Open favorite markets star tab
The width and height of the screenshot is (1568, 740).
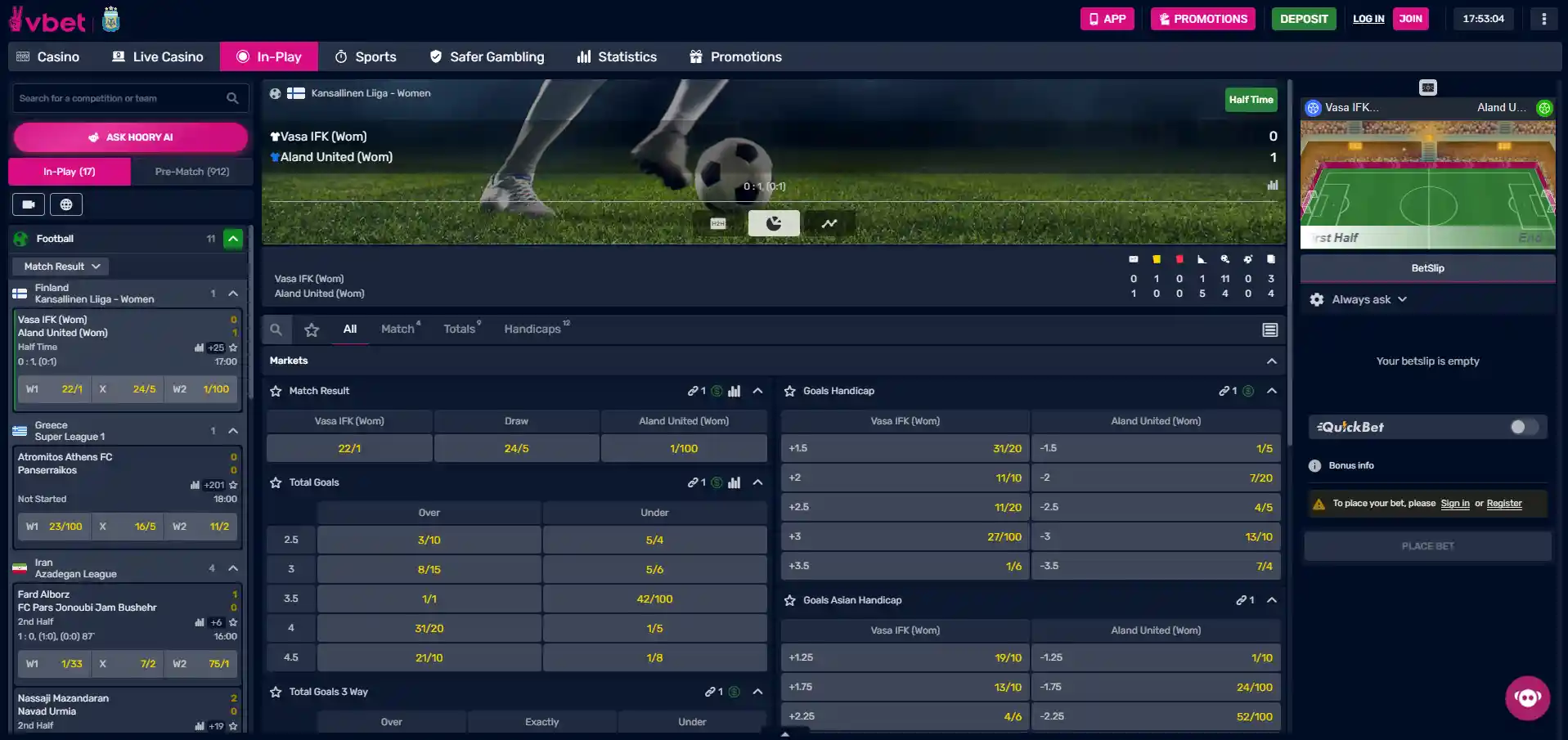tap(312, 330)
